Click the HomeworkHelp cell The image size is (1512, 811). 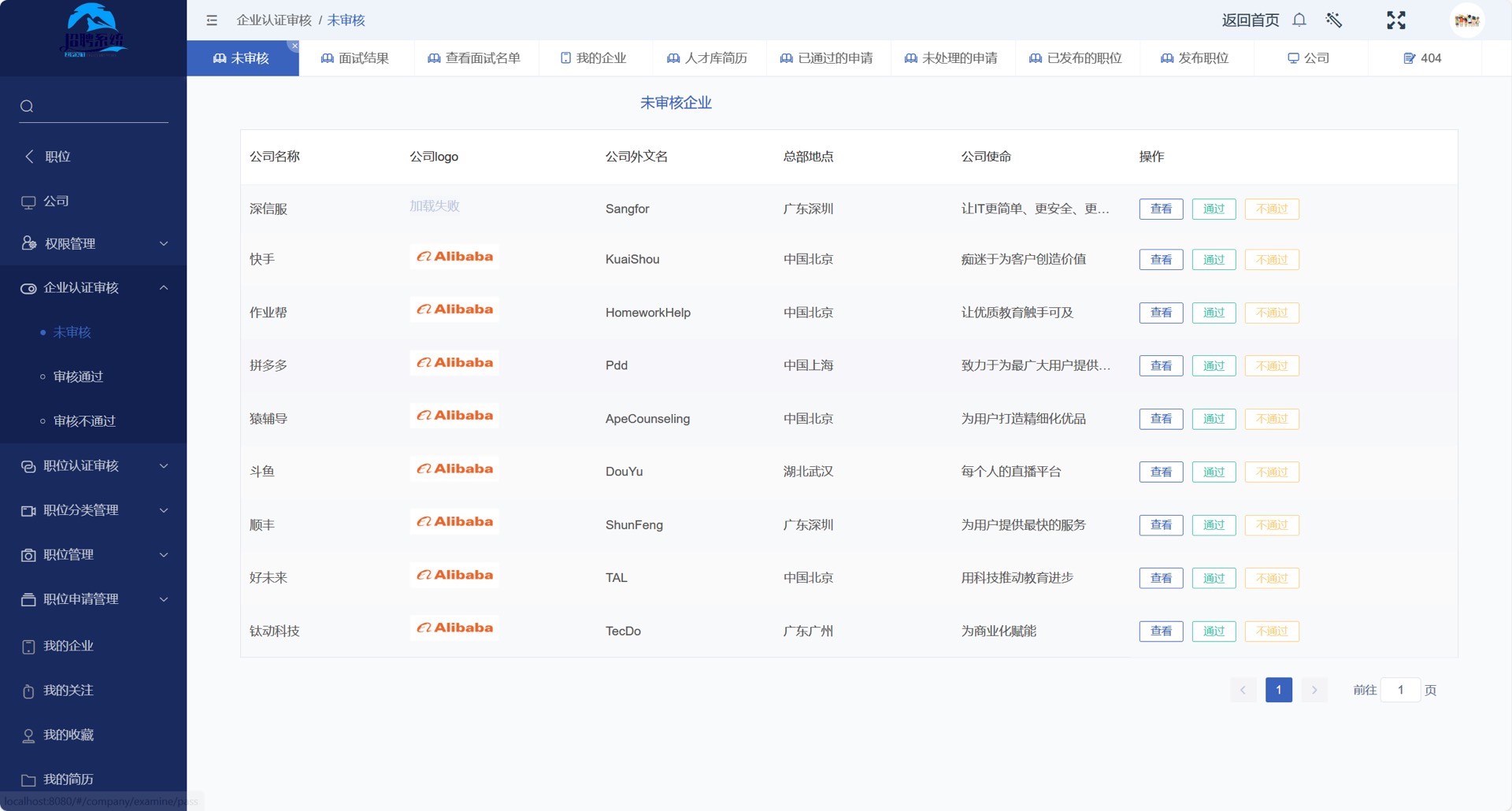point(647,313)
